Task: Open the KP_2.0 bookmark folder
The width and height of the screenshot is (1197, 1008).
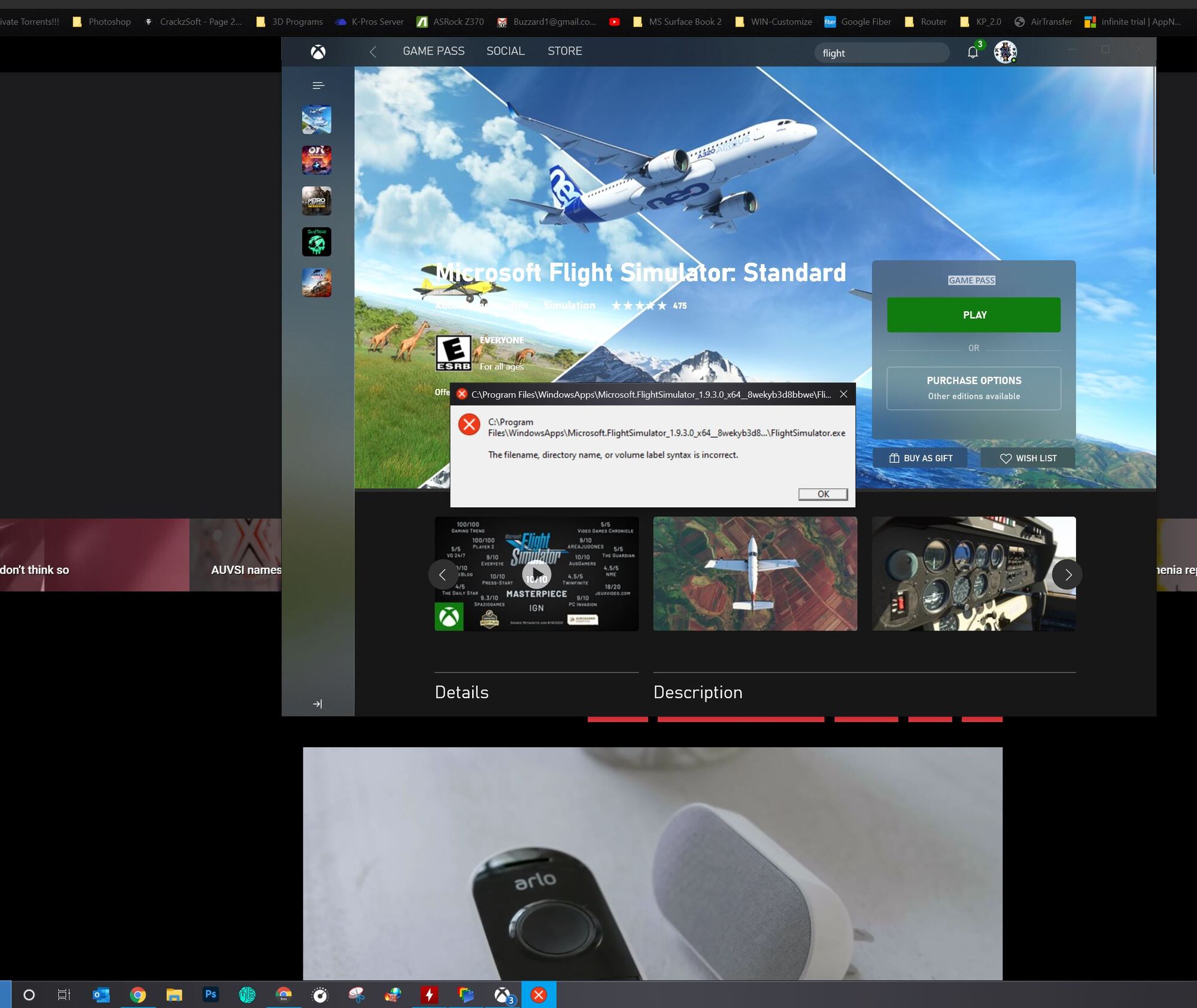Action: [980, 22]
